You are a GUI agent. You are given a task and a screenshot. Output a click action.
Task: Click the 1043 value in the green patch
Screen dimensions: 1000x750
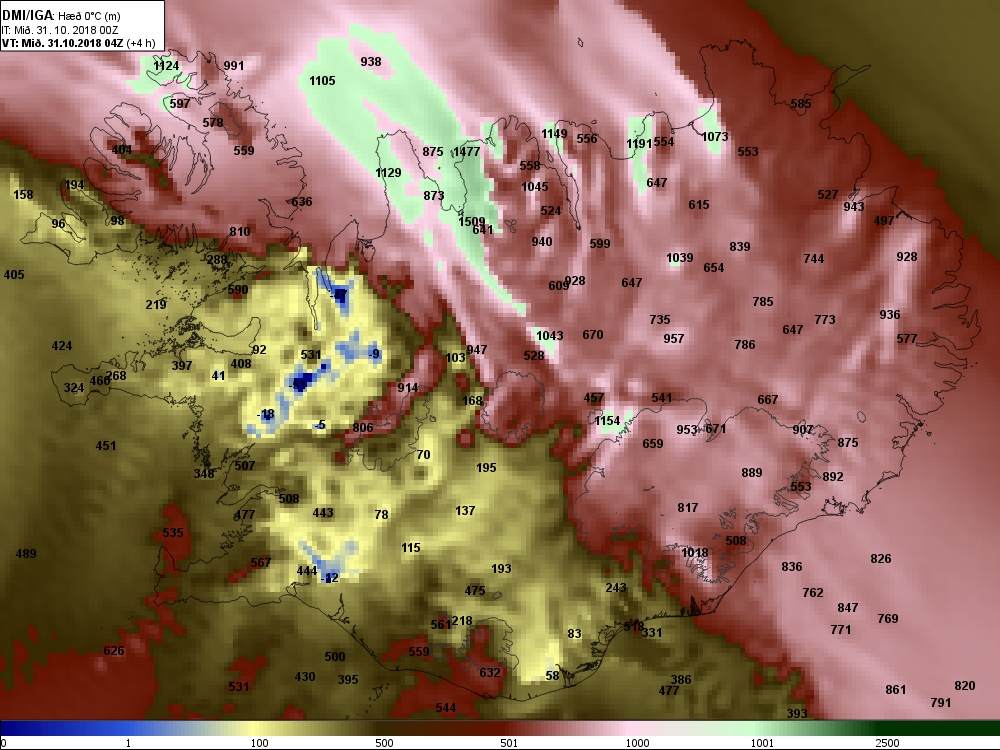coord(550,336)
